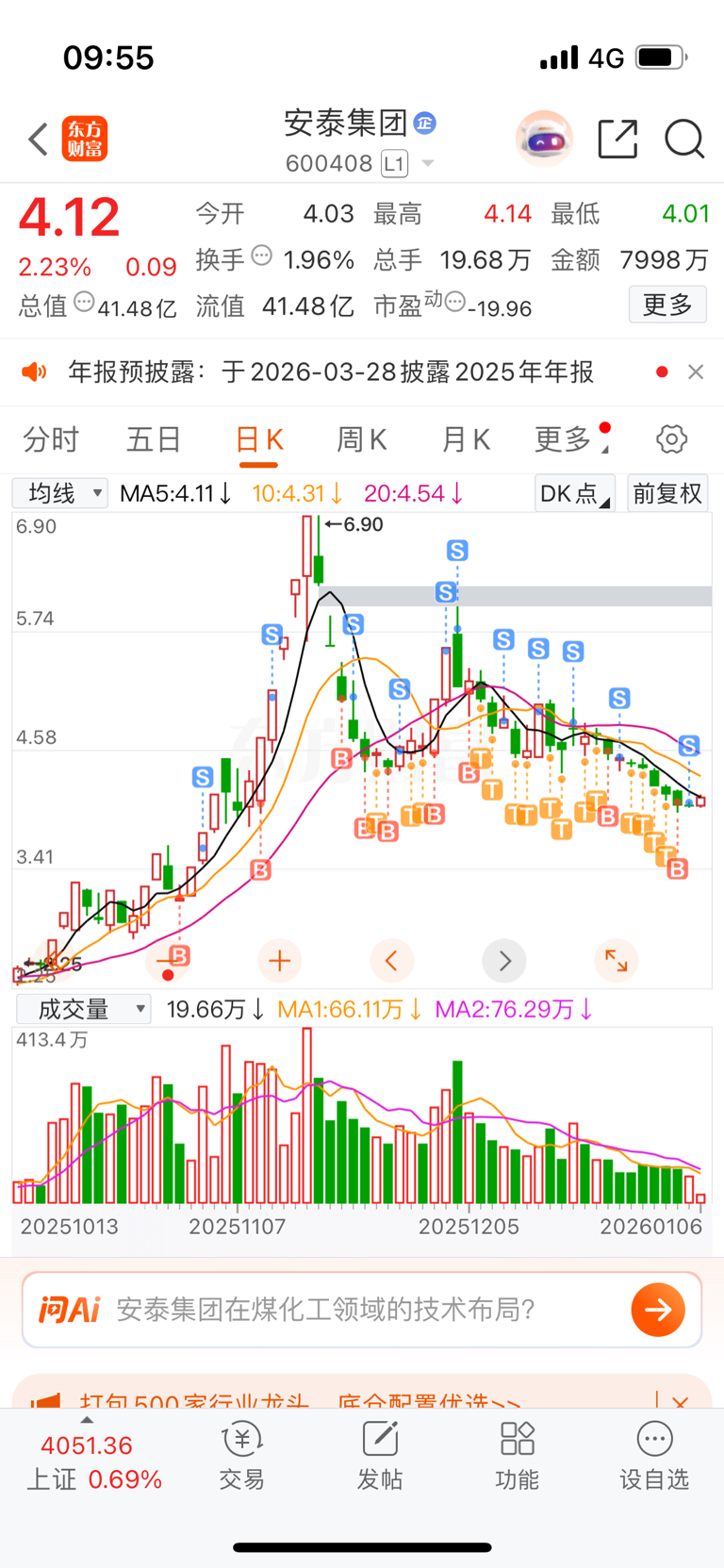
Task: Tap the lowest B buy marker at right
Action: click(x=677, y=869)
